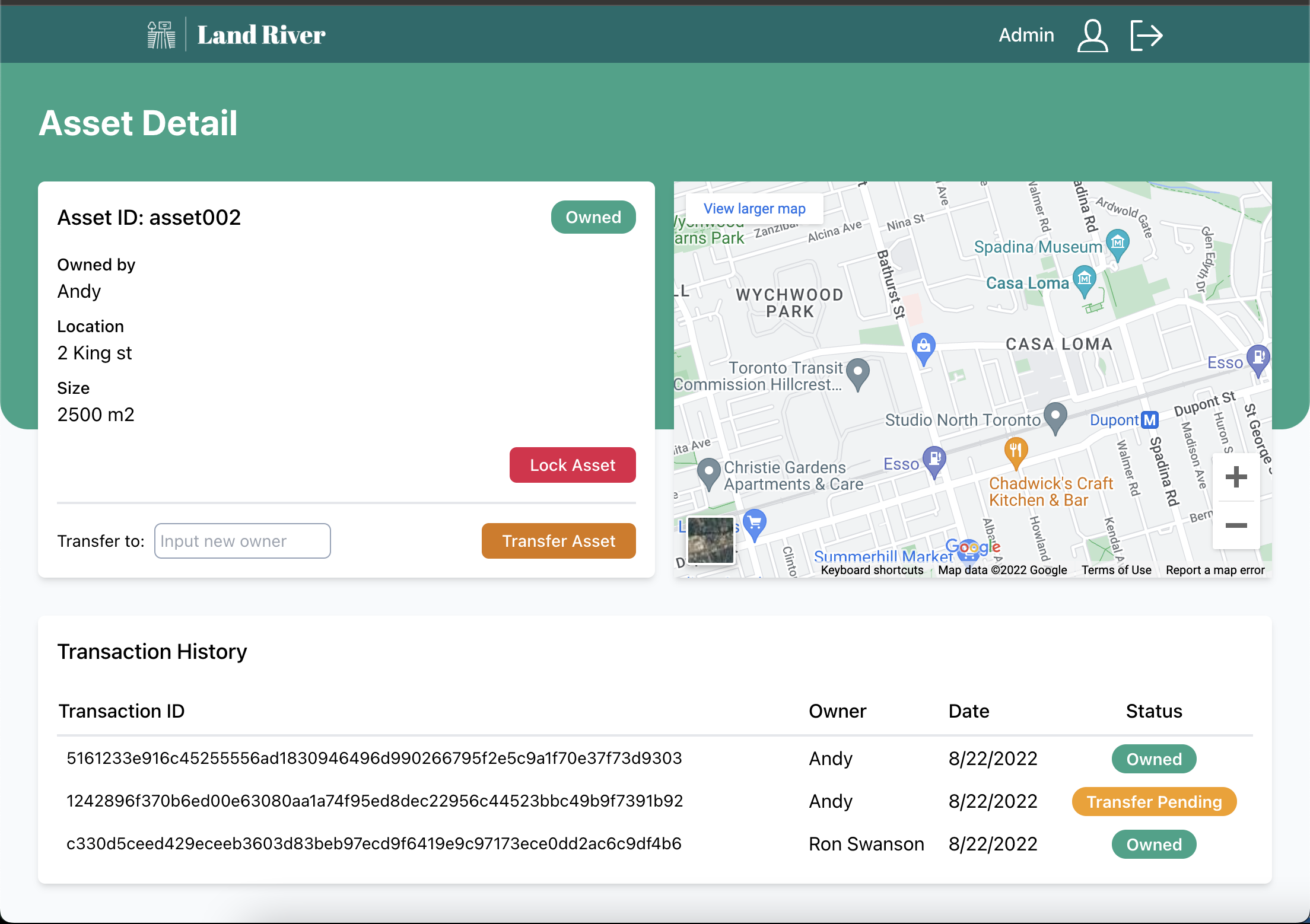Zoom in on the map
Image resolution: width=1310 pixels, height=924 pixels.
[x=1236, y=477]
